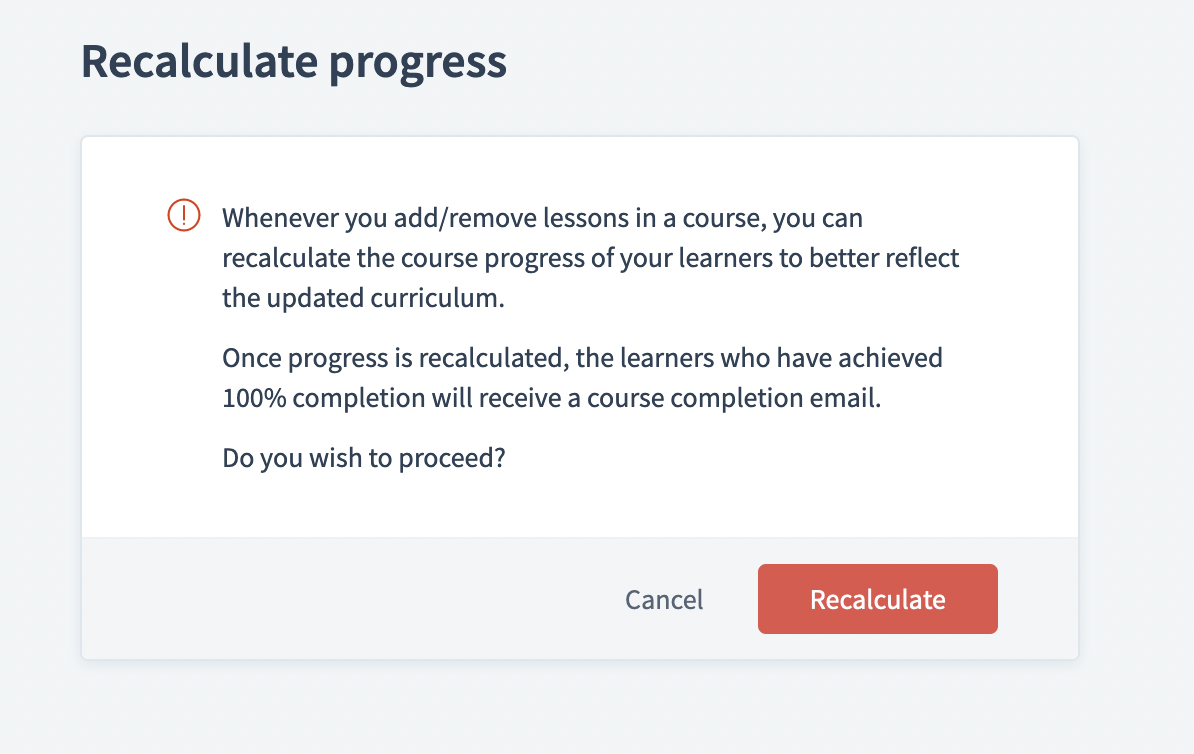Viewport: 1194px width, 754px height.
Task: Click the "Recalculate progress" page heading
Action: (293, 62)
